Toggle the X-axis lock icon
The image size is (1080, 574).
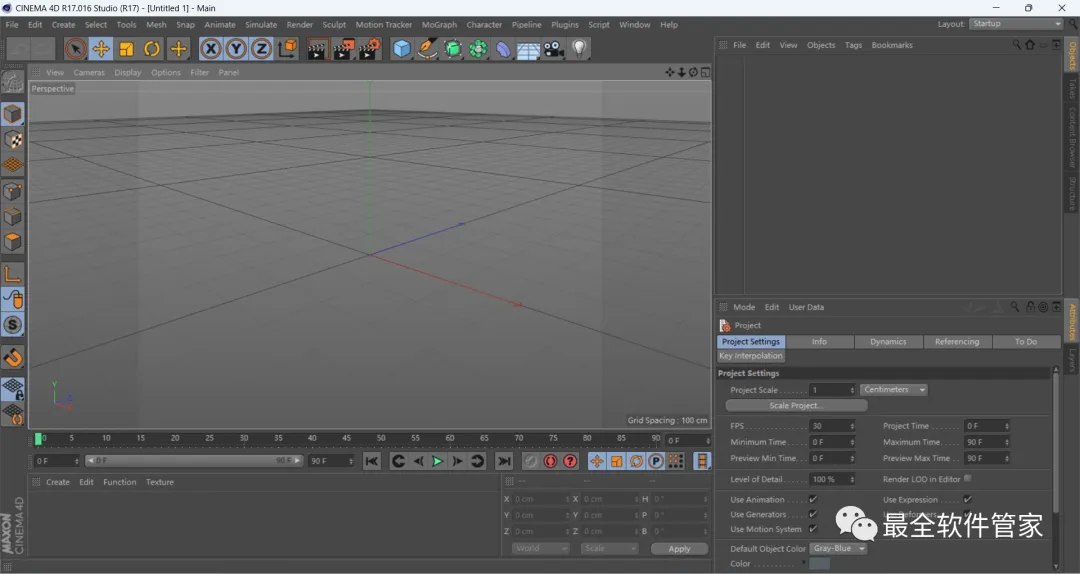pyautogui.click(x=210, y=49)
